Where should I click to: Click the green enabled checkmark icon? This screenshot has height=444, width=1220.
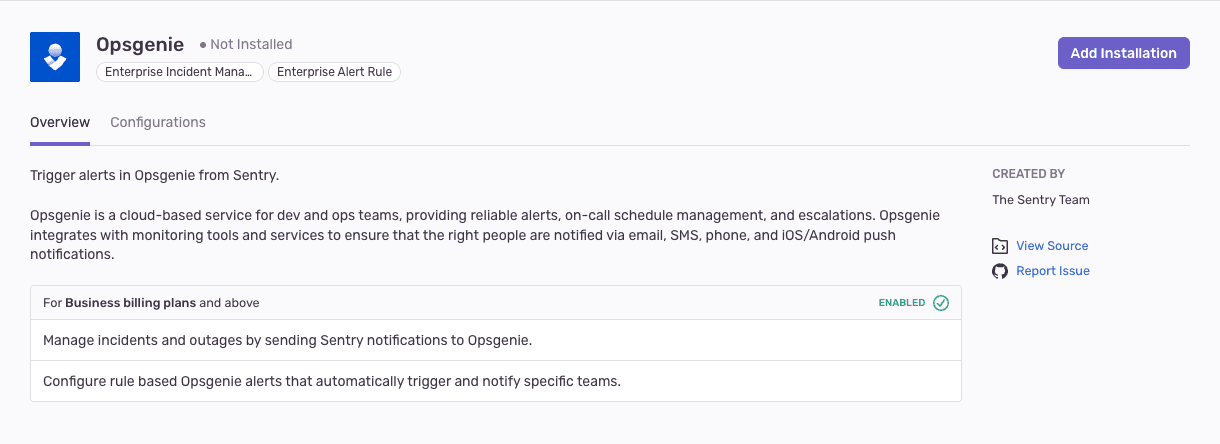941,303
